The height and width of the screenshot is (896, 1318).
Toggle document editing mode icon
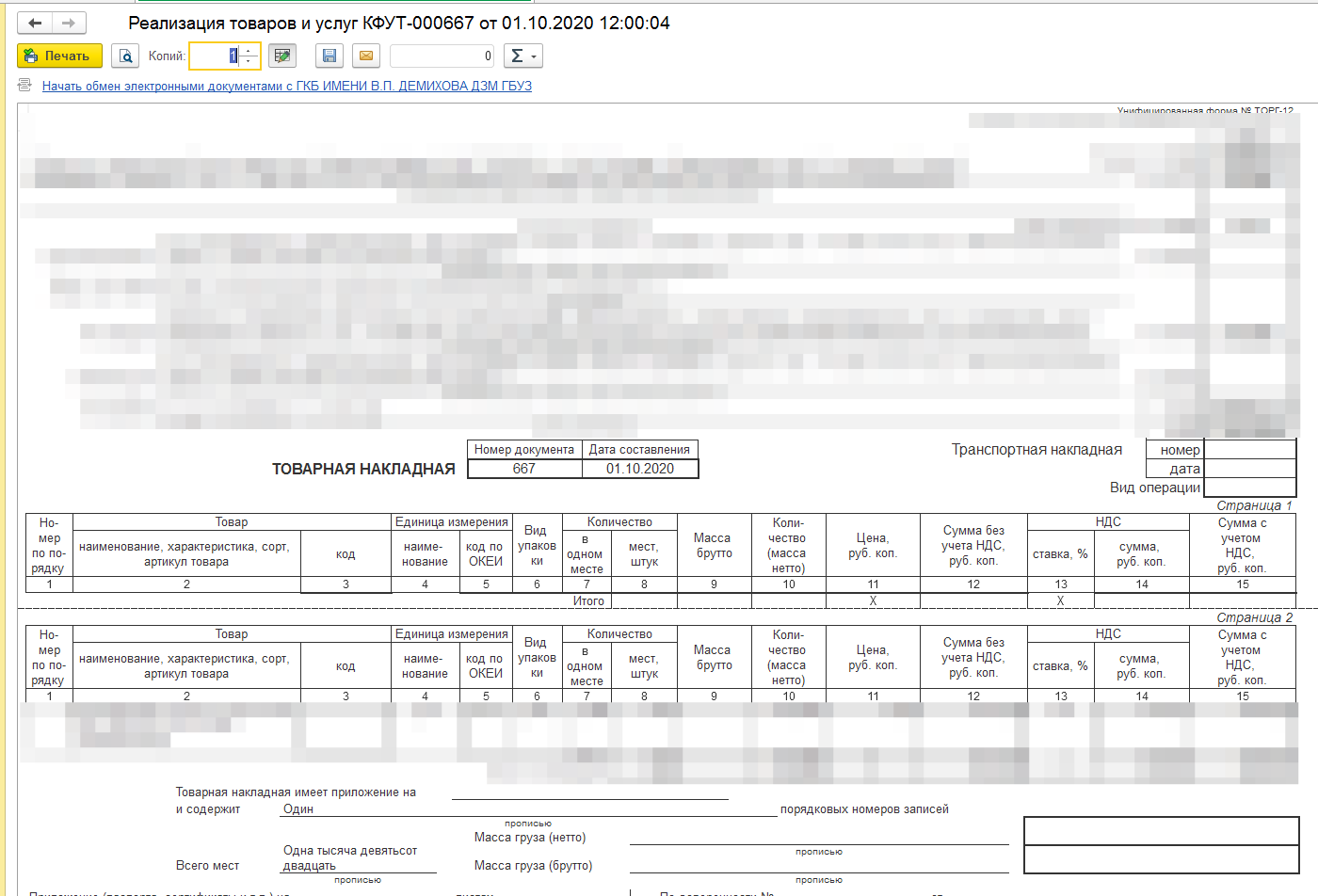pos(282,56)
